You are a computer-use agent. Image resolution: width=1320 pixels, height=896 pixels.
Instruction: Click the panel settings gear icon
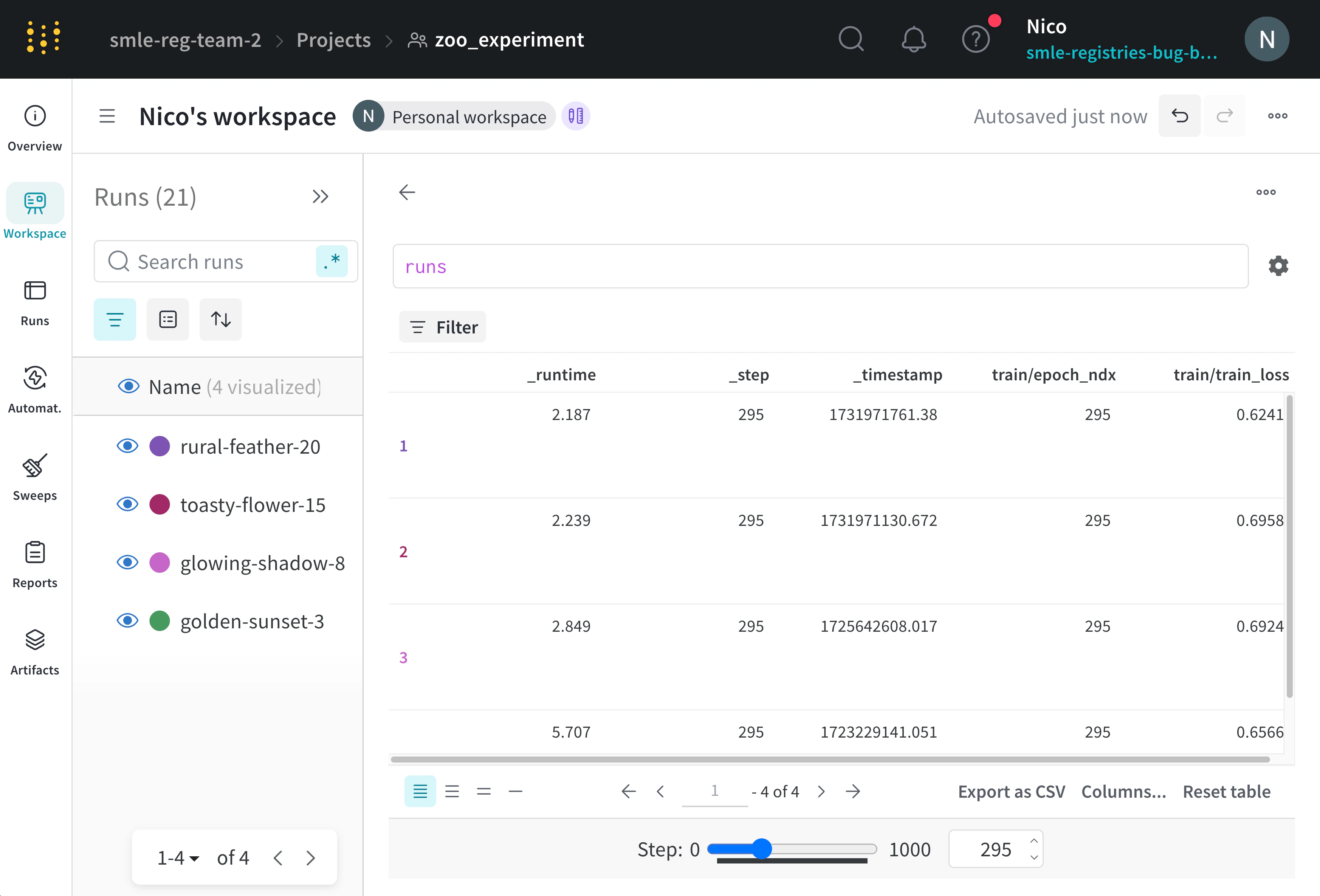pos(1278,266)
